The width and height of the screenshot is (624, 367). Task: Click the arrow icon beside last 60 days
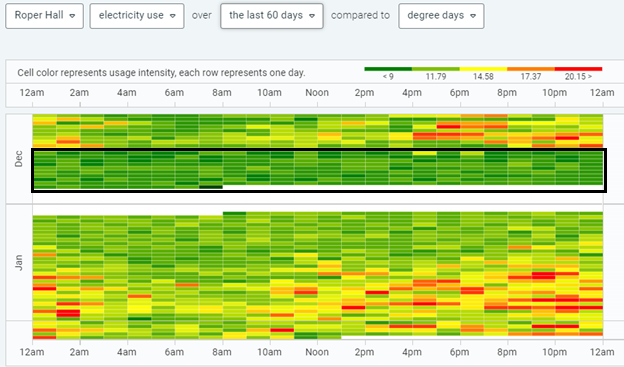pos(312,16)
